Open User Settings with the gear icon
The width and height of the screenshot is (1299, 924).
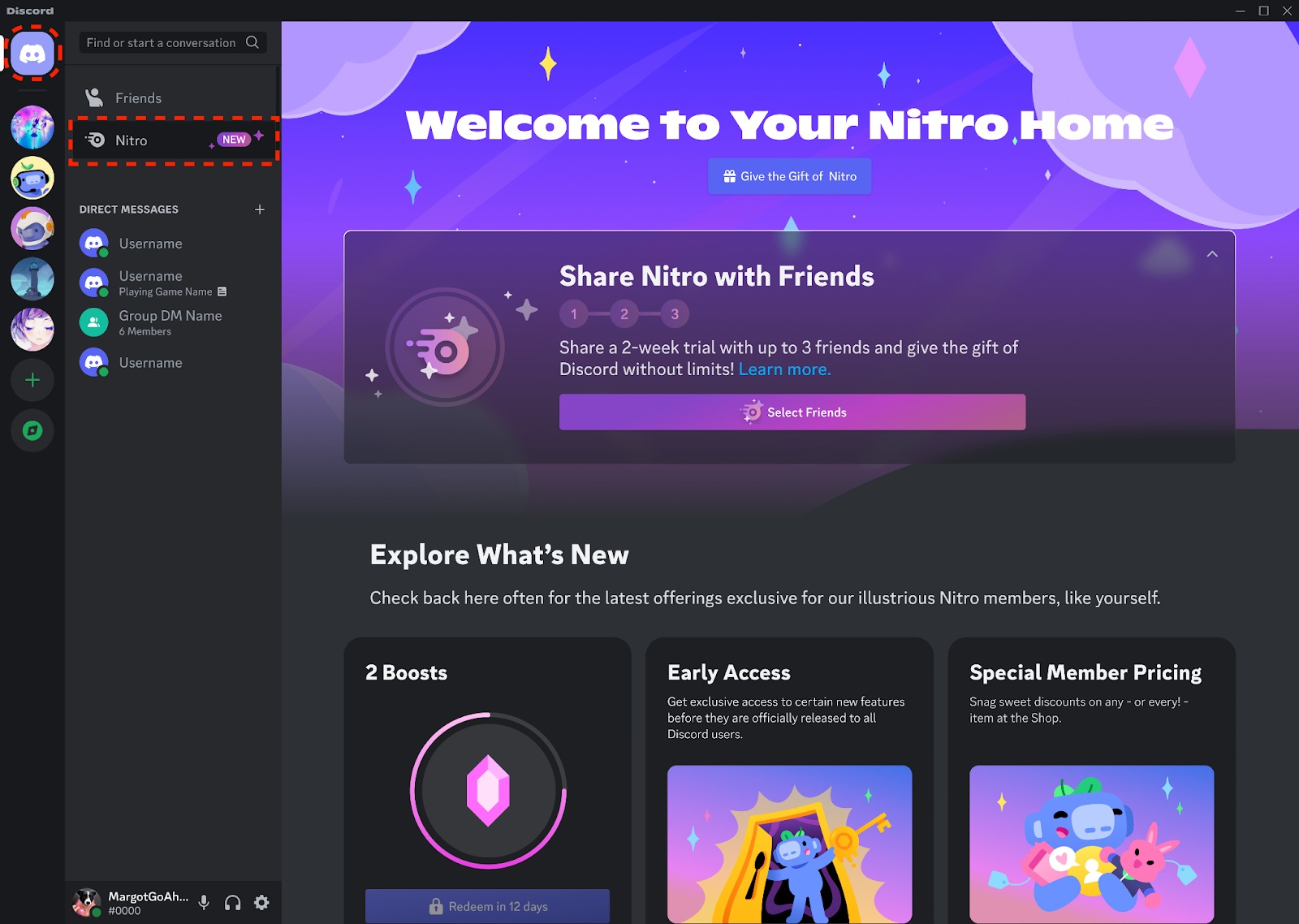pyautogui.click(x=261, y=902)
